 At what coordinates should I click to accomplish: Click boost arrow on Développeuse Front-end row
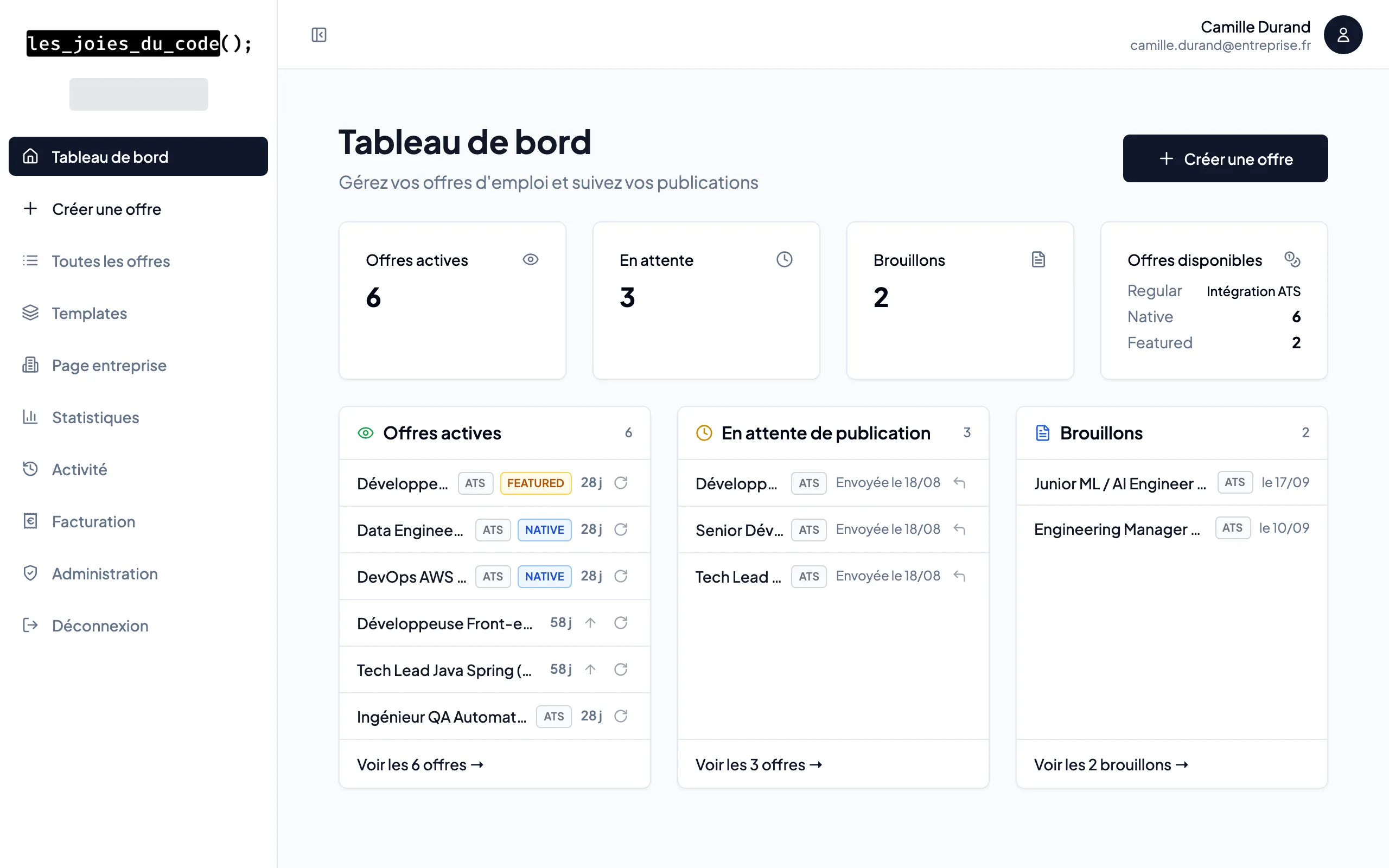590,623
